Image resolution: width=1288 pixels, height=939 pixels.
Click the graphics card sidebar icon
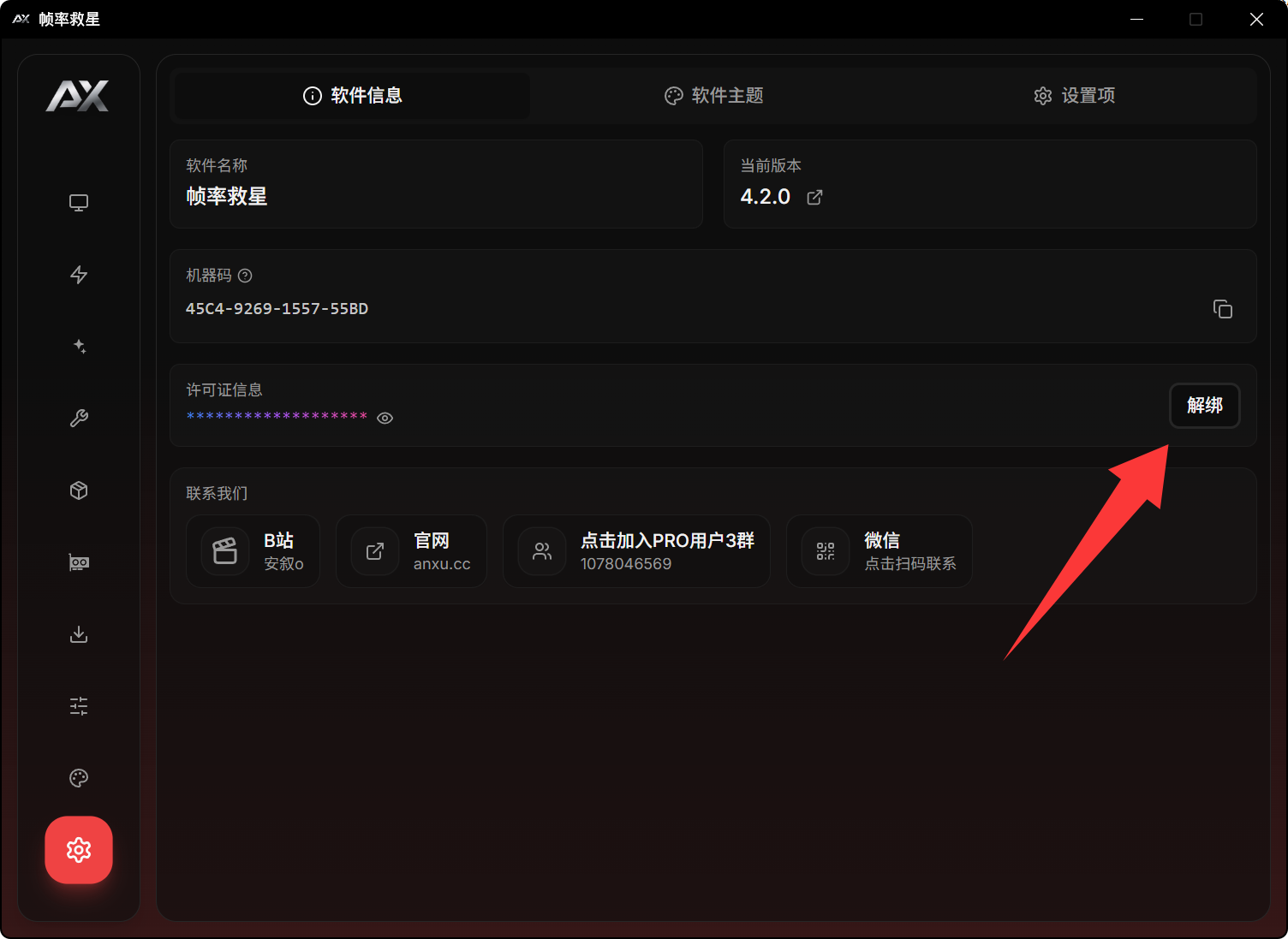point(79,562)
